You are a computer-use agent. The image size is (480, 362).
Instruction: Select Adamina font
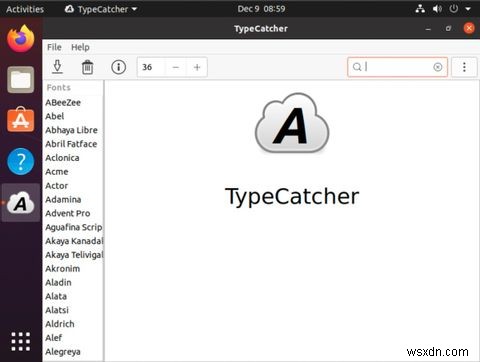[x=73, y=199]
